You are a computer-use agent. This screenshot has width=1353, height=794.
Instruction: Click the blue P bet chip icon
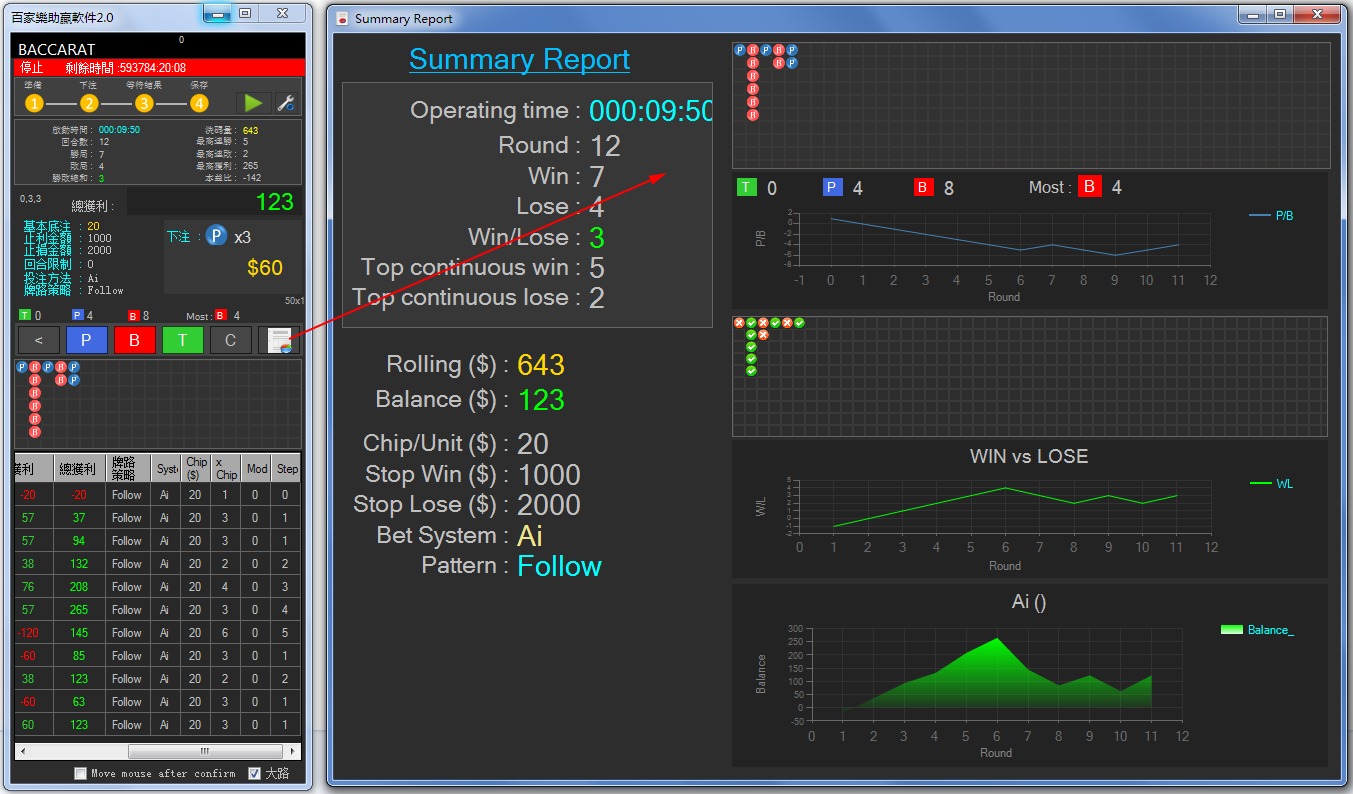click(x=216, y=237)
